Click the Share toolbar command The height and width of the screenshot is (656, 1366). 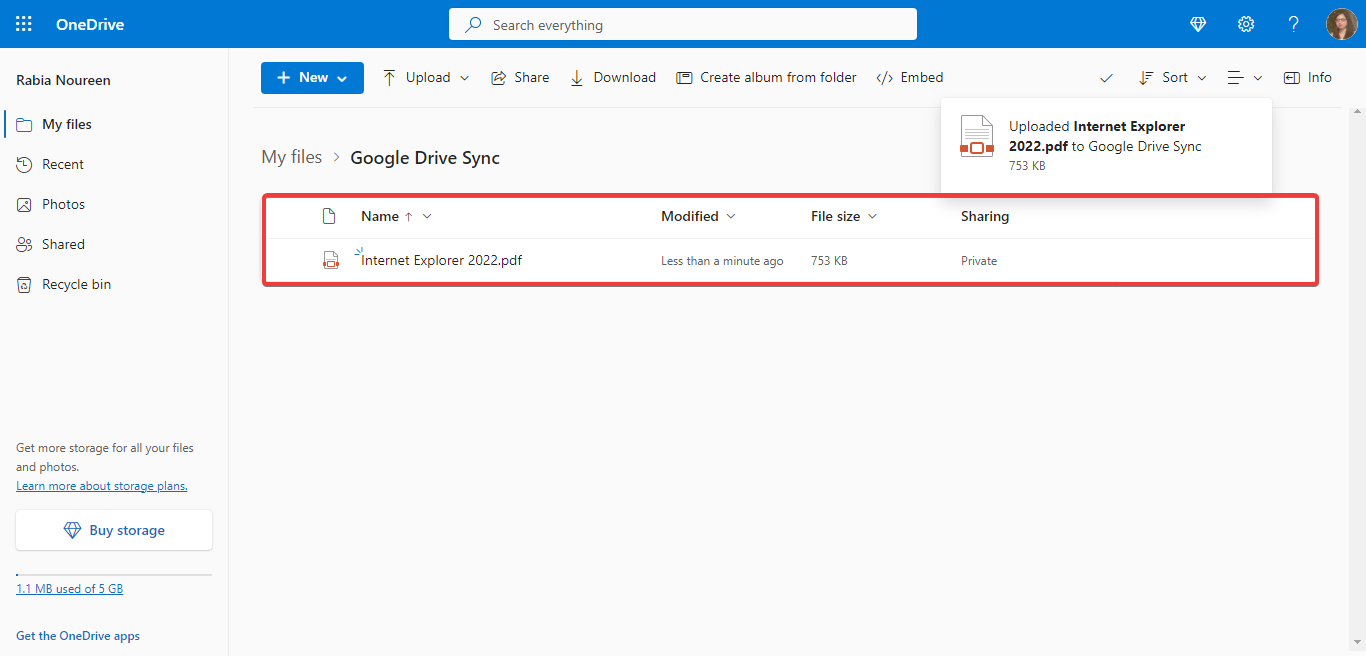coord(520,77)
